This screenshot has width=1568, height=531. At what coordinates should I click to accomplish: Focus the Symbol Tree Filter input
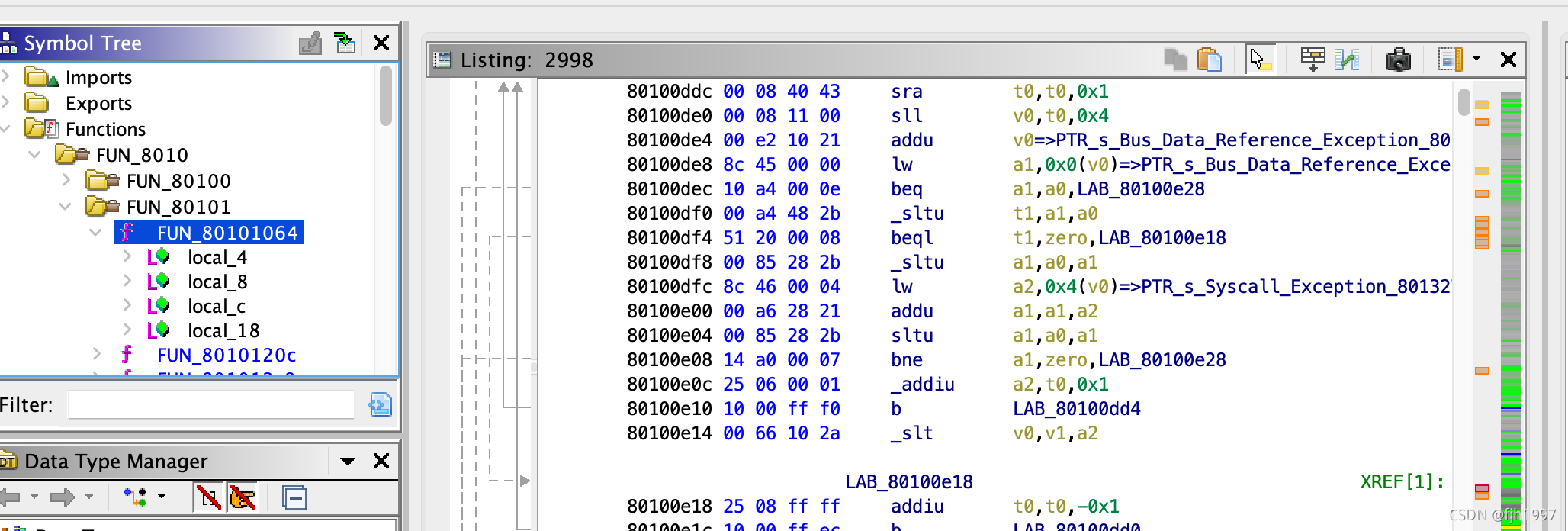pyautogui.click(x=211, y=404)
